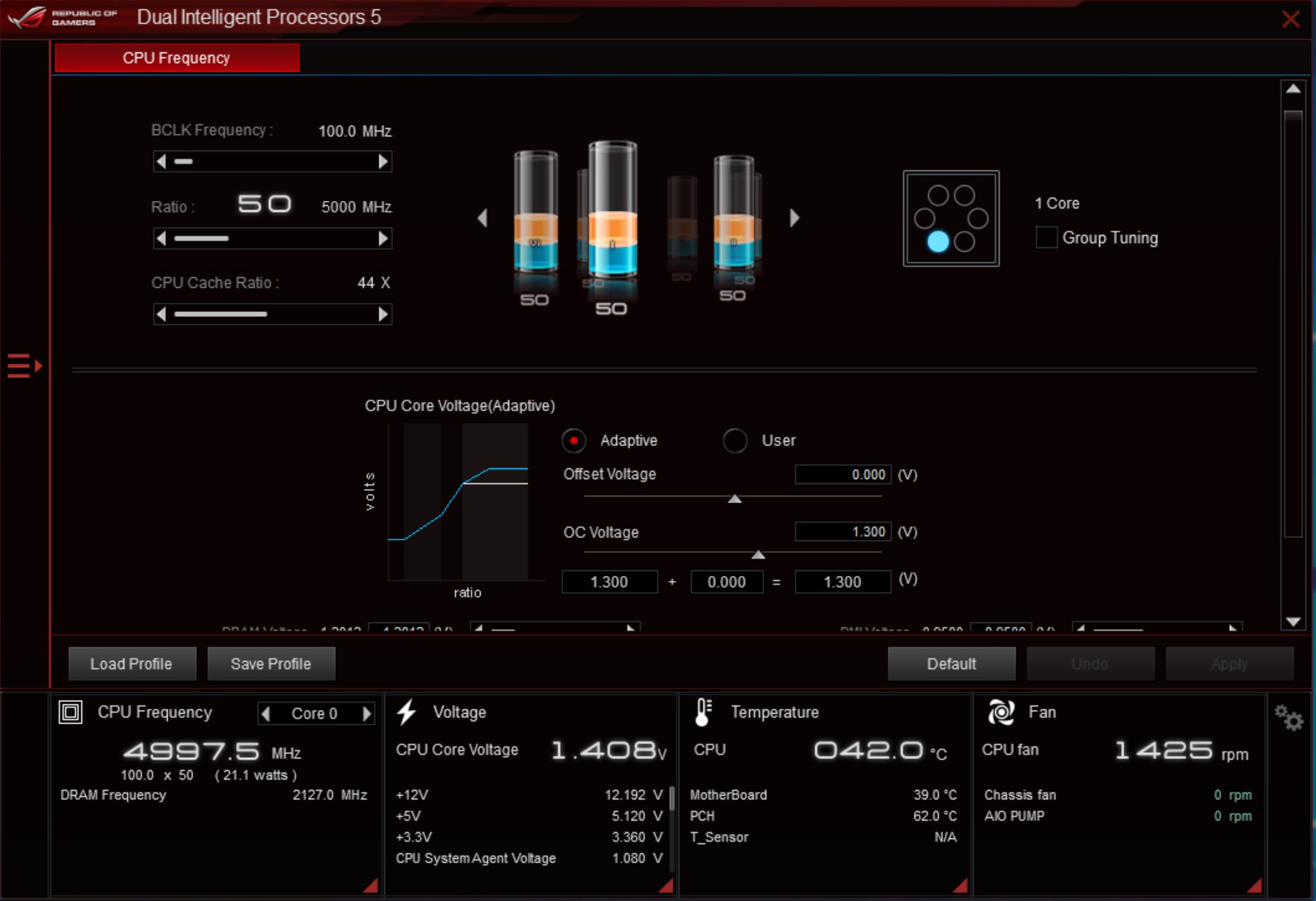
Task: Click the Save Profile button
Action: click(x=271, y=664)
